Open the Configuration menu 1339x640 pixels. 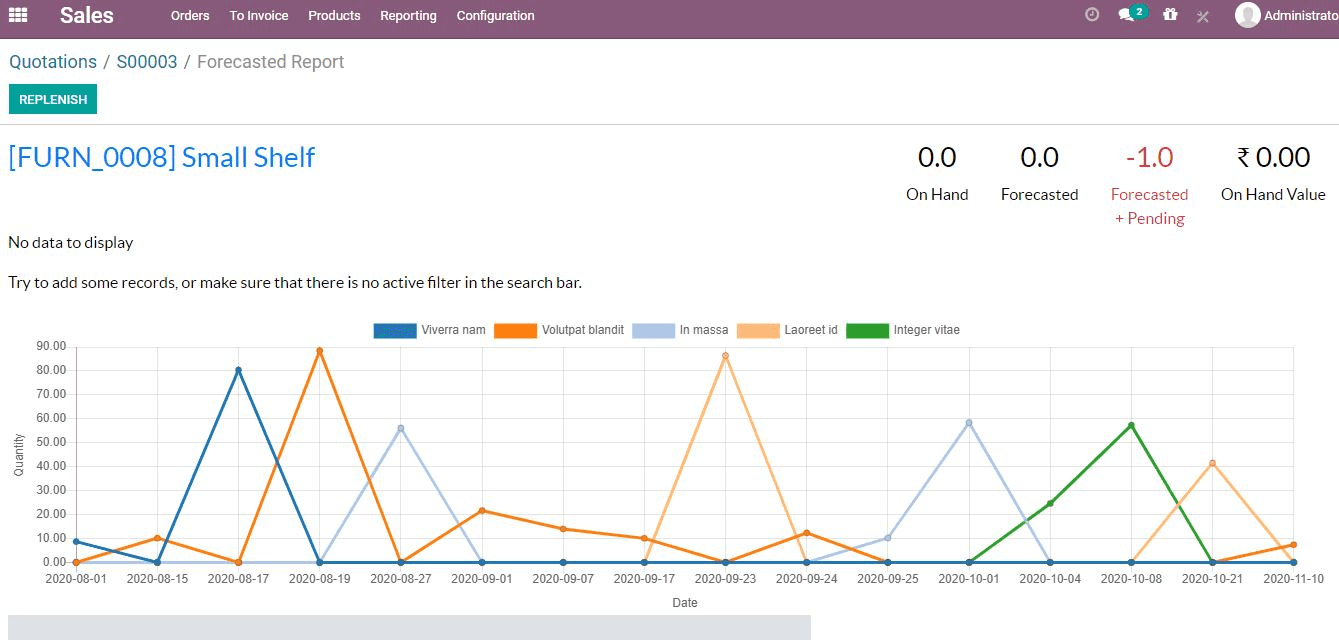pyautogui.click(x=495, y=16)
